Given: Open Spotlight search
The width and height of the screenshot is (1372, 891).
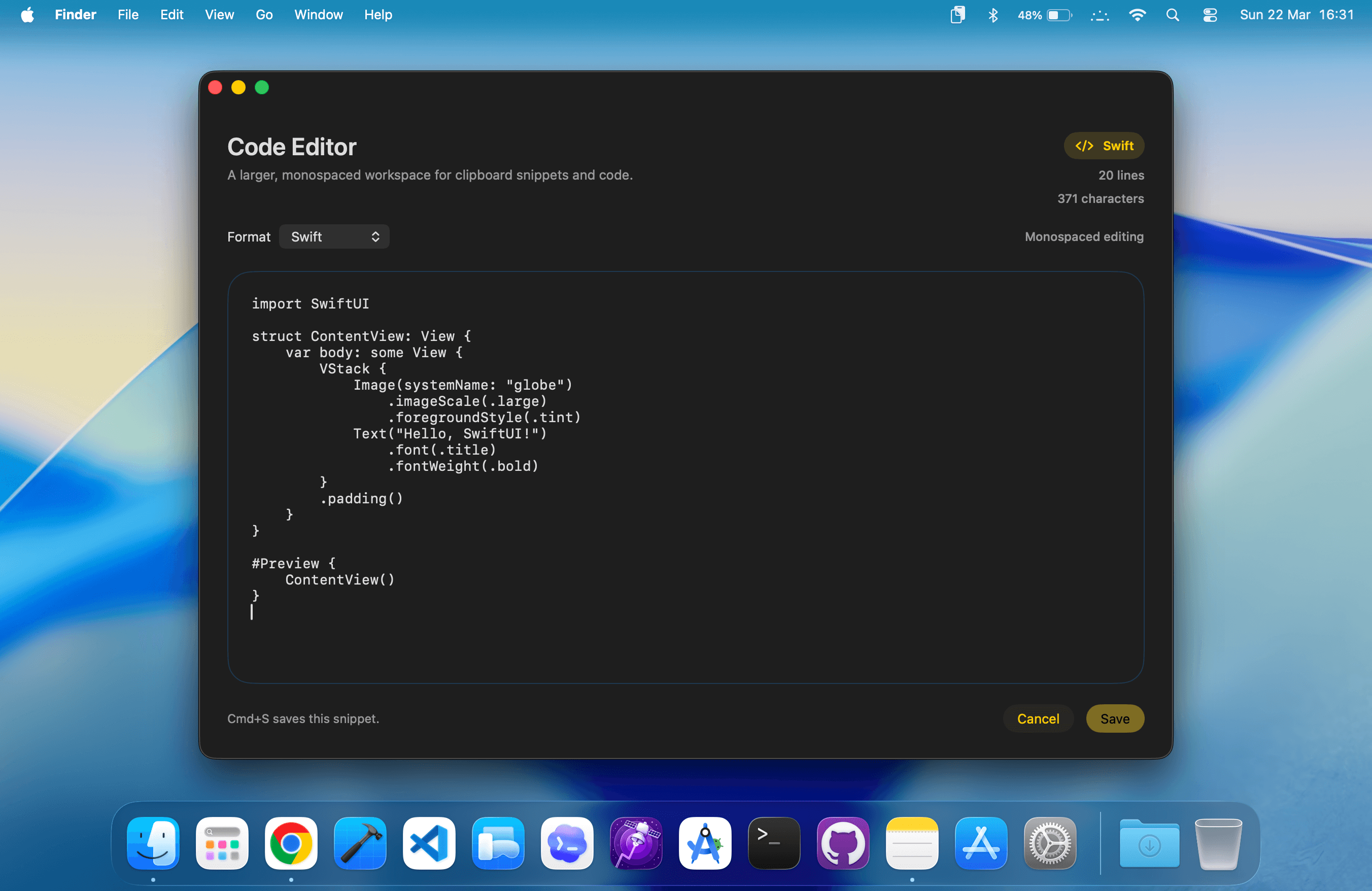Looking at the screenshot, I should click(1173, 14).
